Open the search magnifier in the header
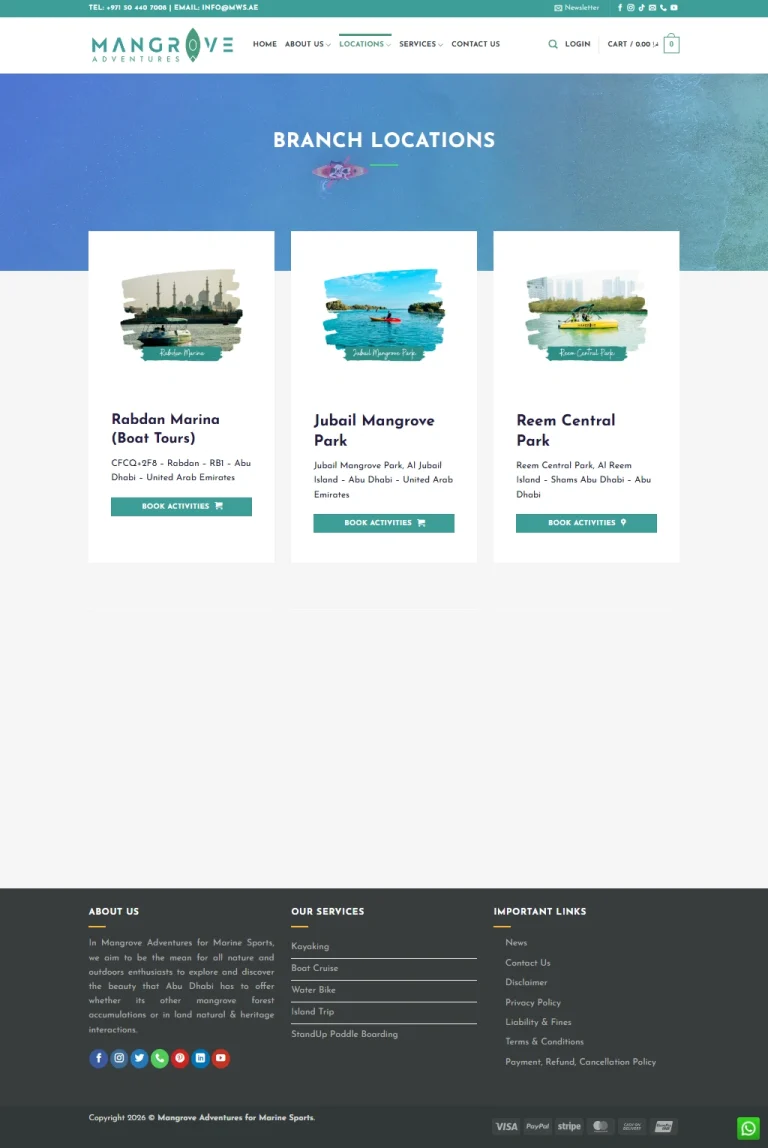This screenshot has height=1148, width=768. pyautogui.click(x=553, y=44)
